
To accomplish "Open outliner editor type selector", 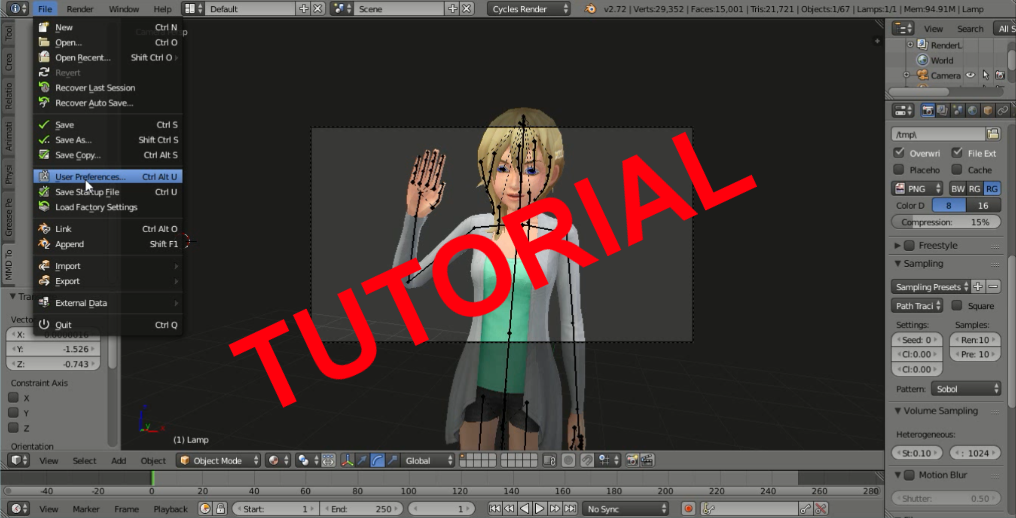I will [x=903, y=29].
